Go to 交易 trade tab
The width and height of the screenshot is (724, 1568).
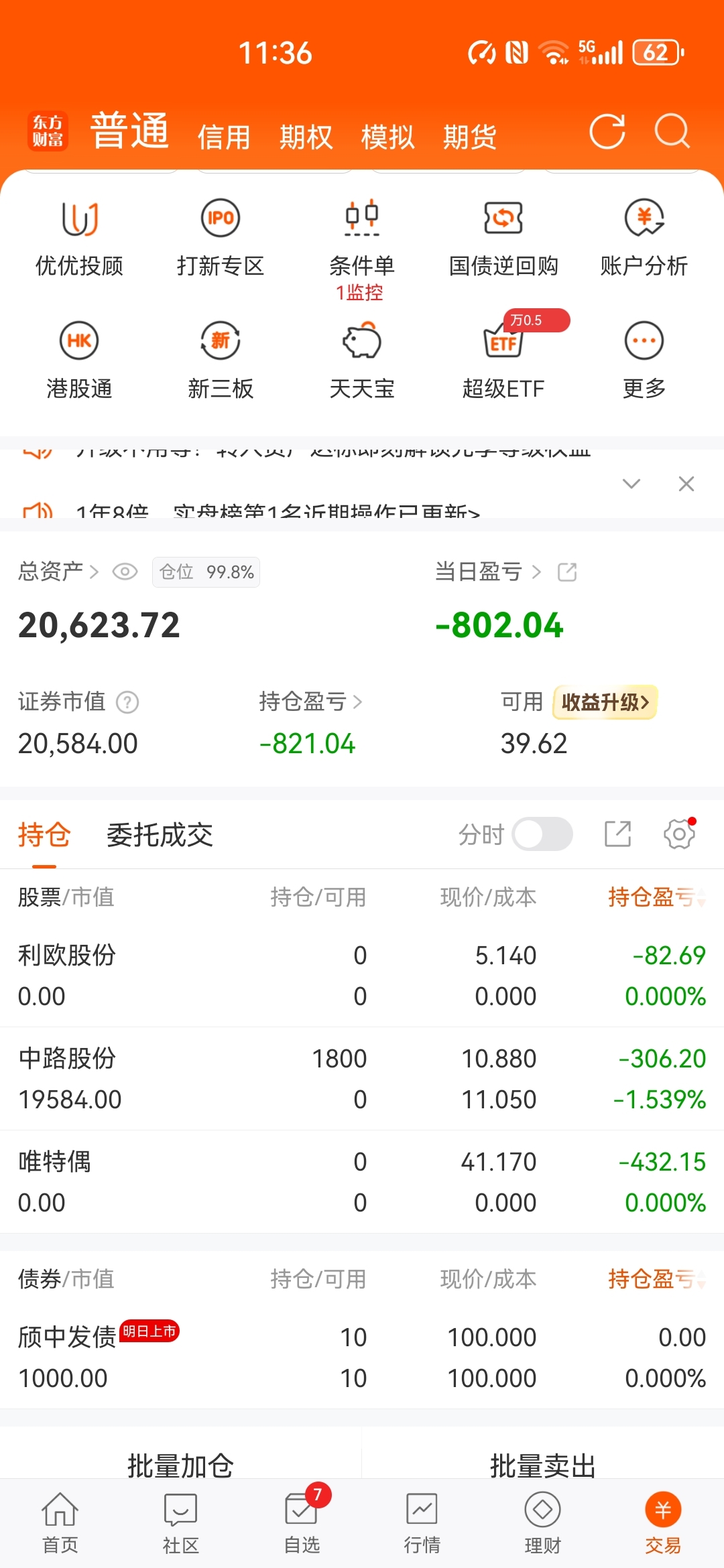coord(663,1522)
